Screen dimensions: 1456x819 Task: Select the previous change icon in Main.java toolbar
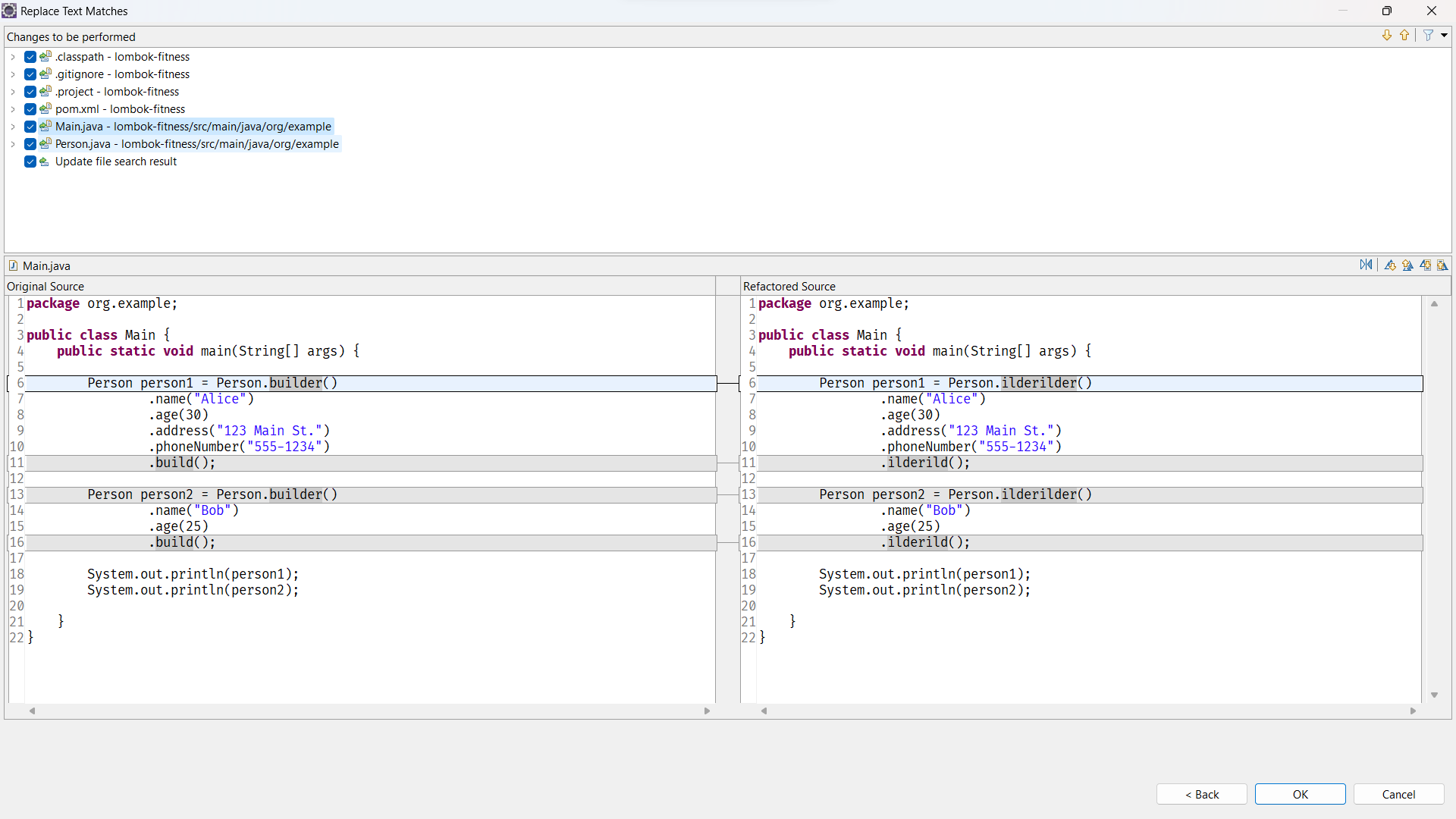pos(1444,265)
